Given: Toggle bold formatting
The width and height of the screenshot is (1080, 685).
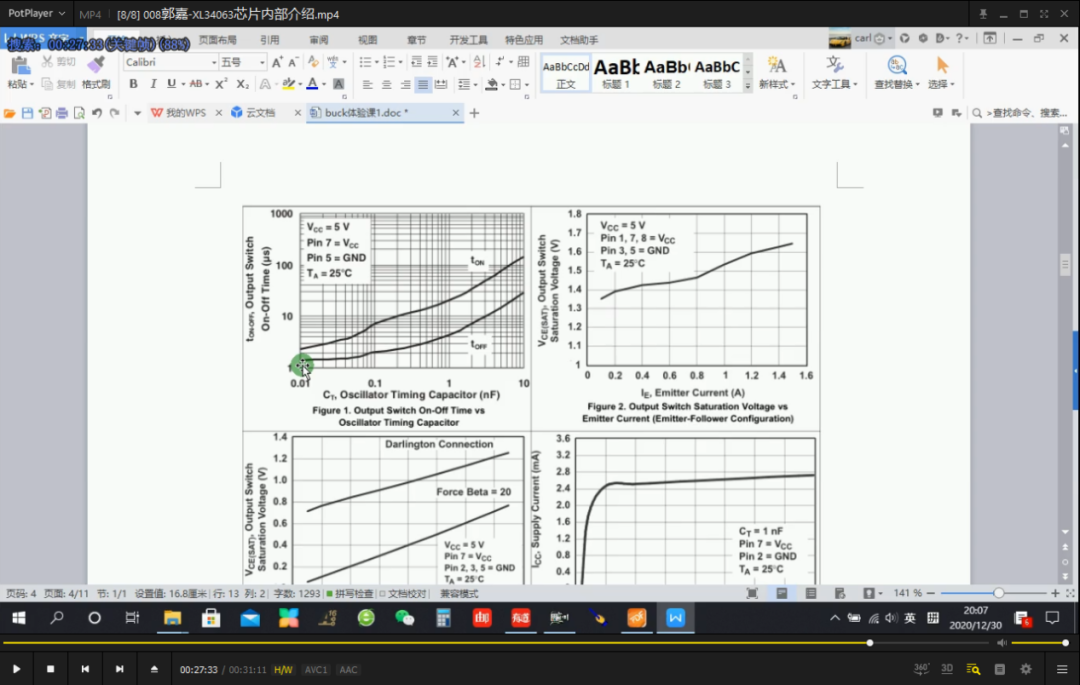Looking at the screenshot, I should tap(133, 84).
